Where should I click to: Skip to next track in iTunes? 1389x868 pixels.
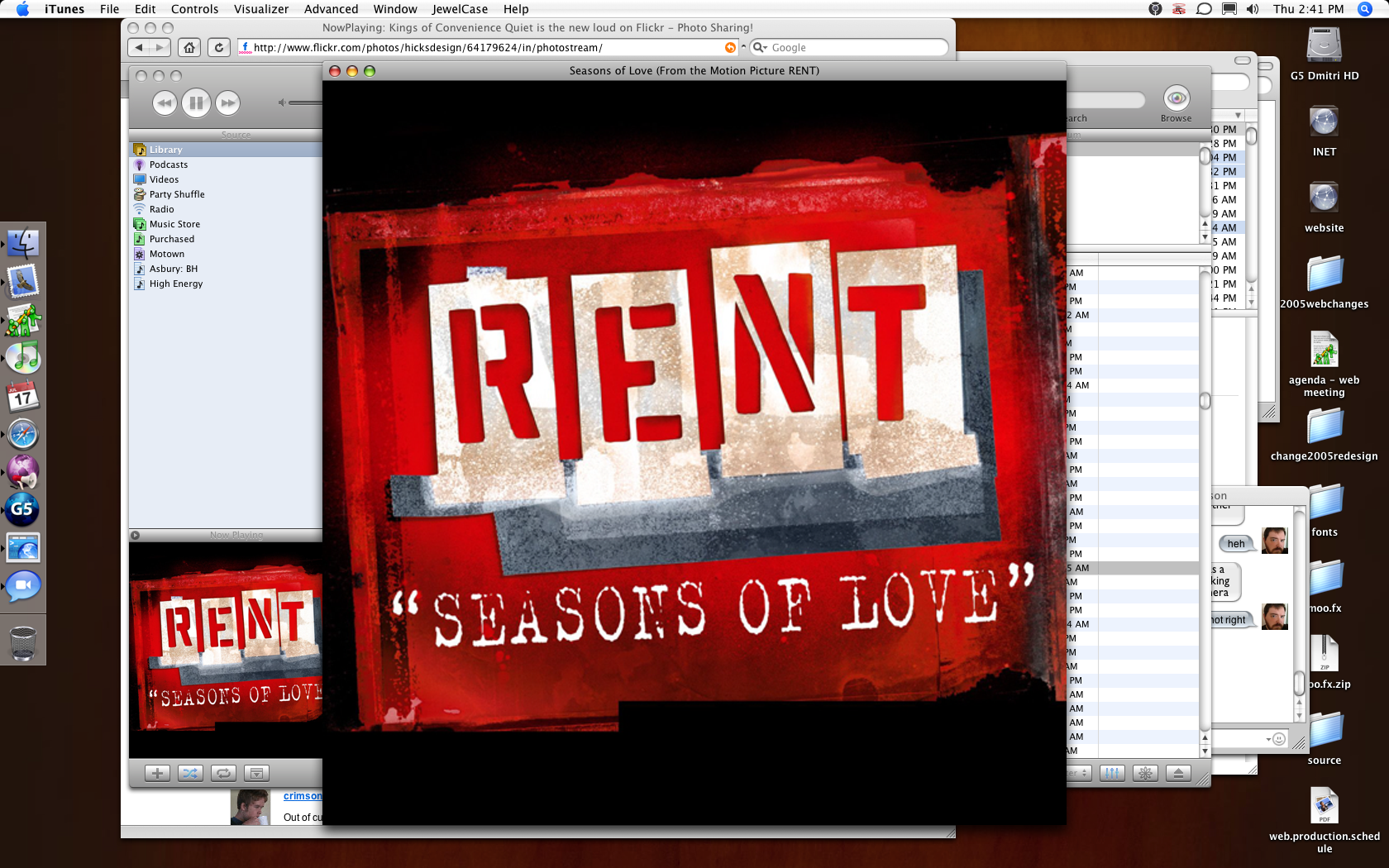click(227, 103)
